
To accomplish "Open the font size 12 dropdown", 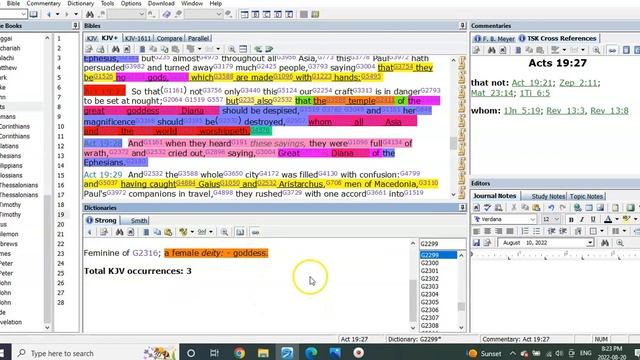I will pyautogui.click(x=556, y=220).
